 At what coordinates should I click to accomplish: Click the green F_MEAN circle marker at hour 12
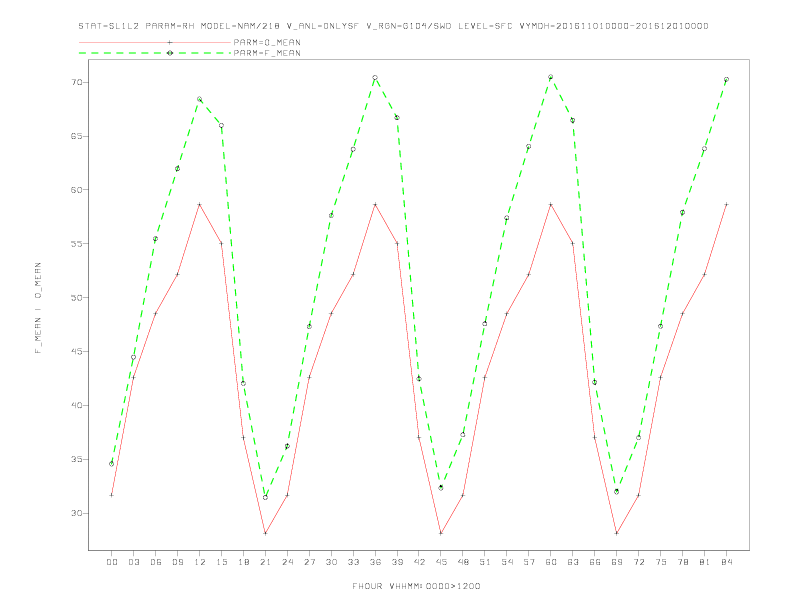click(200, 99)
